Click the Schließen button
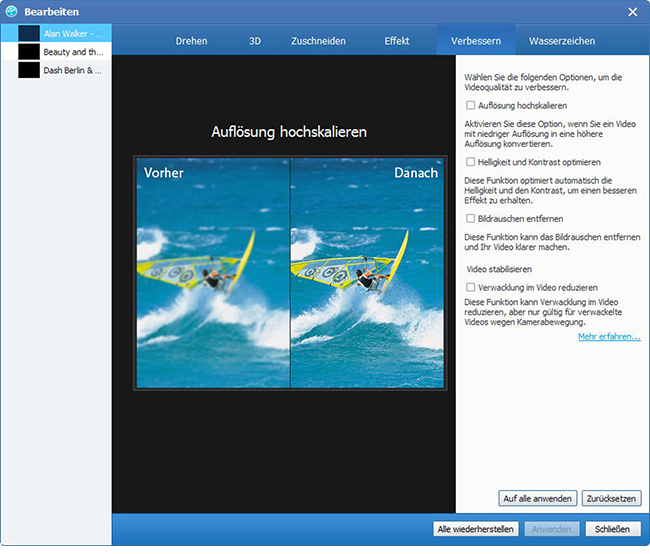 [611, 528]
